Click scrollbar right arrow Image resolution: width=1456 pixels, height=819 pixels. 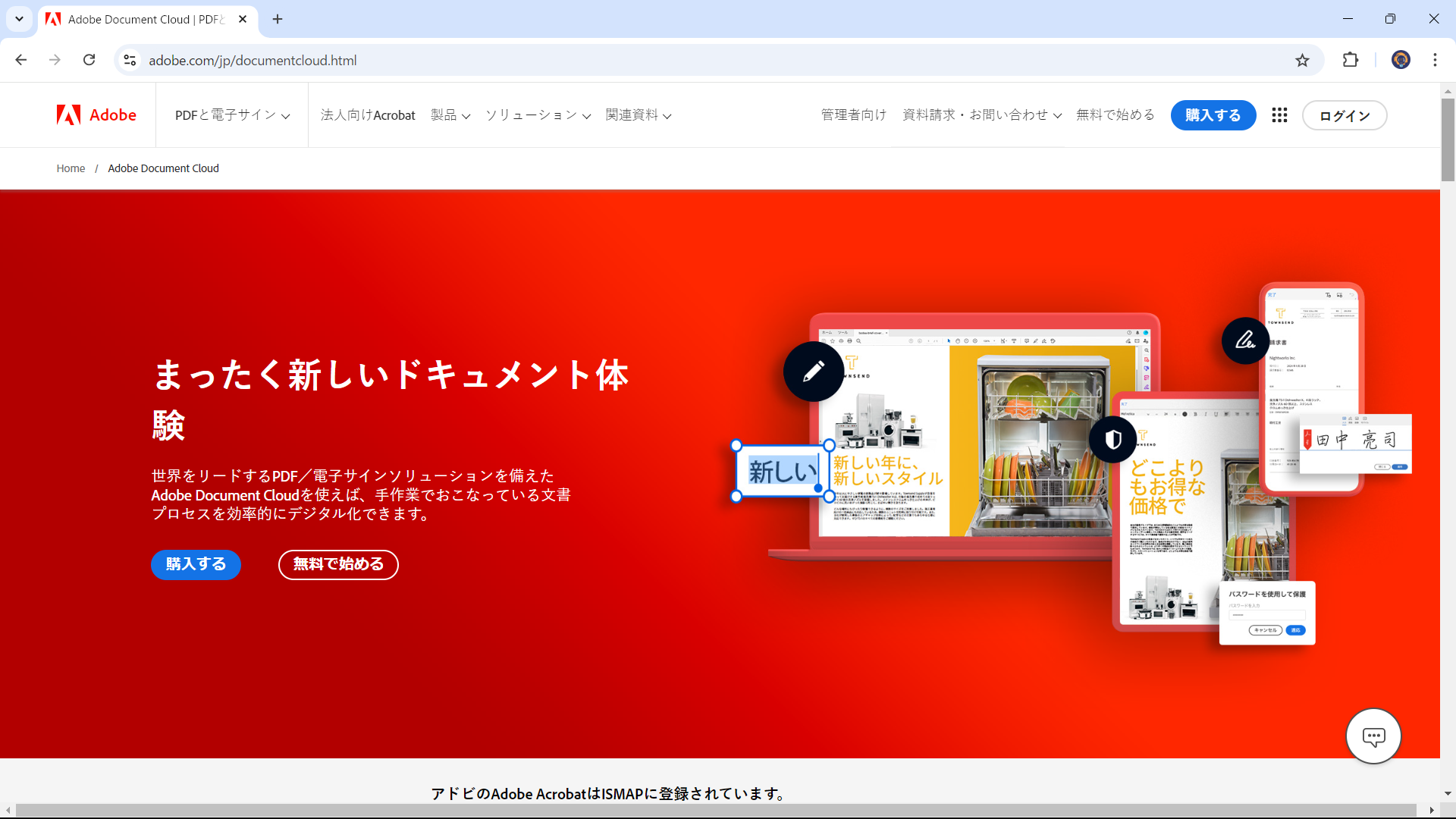pos(1432,811)
